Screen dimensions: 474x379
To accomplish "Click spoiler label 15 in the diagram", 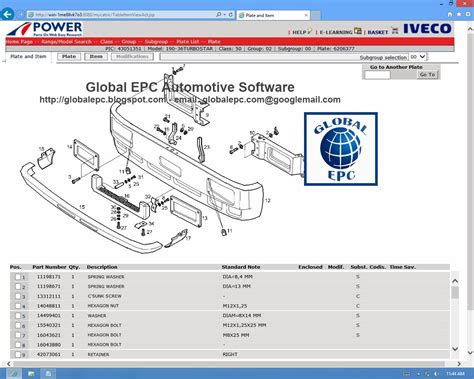I will pos(82,207).
